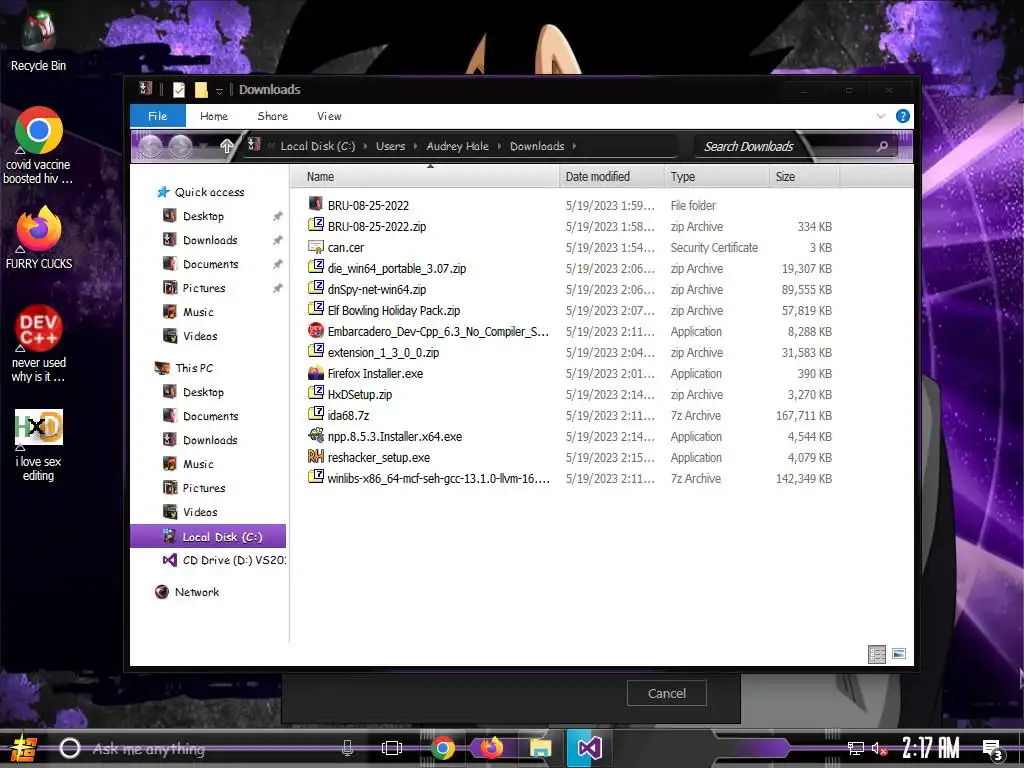Viewport: 1024px width, 768px height.
Task: Open the recent locations dropdown arrow
Action: tap(204, 146)
